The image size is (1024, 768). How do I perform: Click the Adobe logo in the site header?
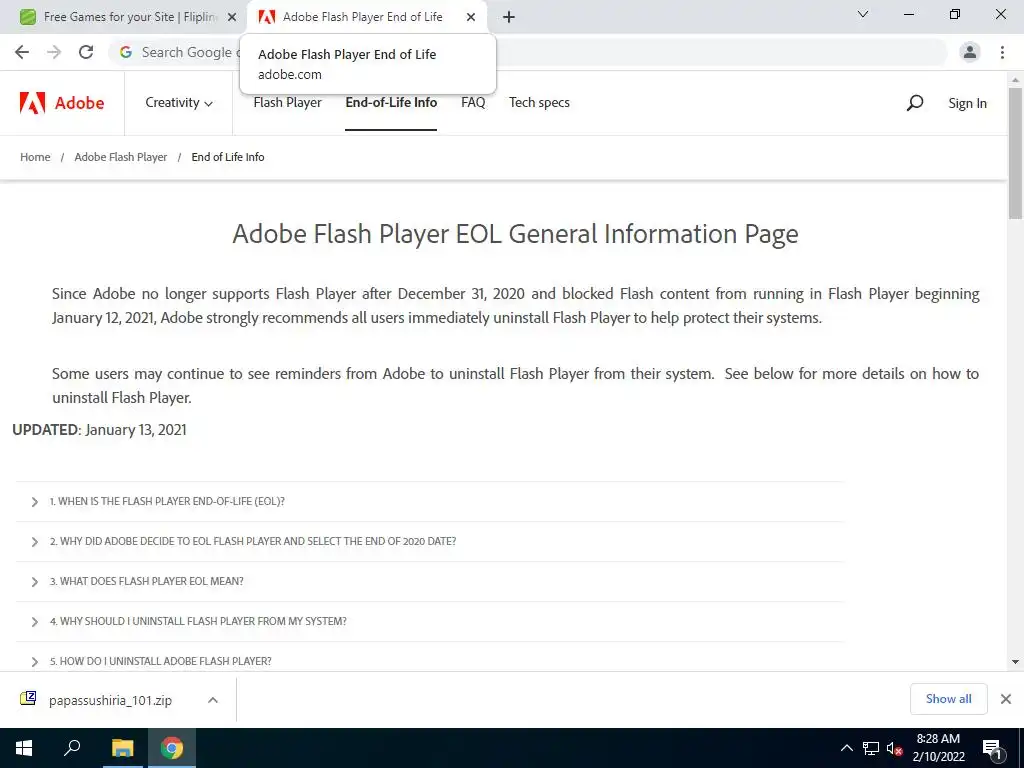(62, 103)
